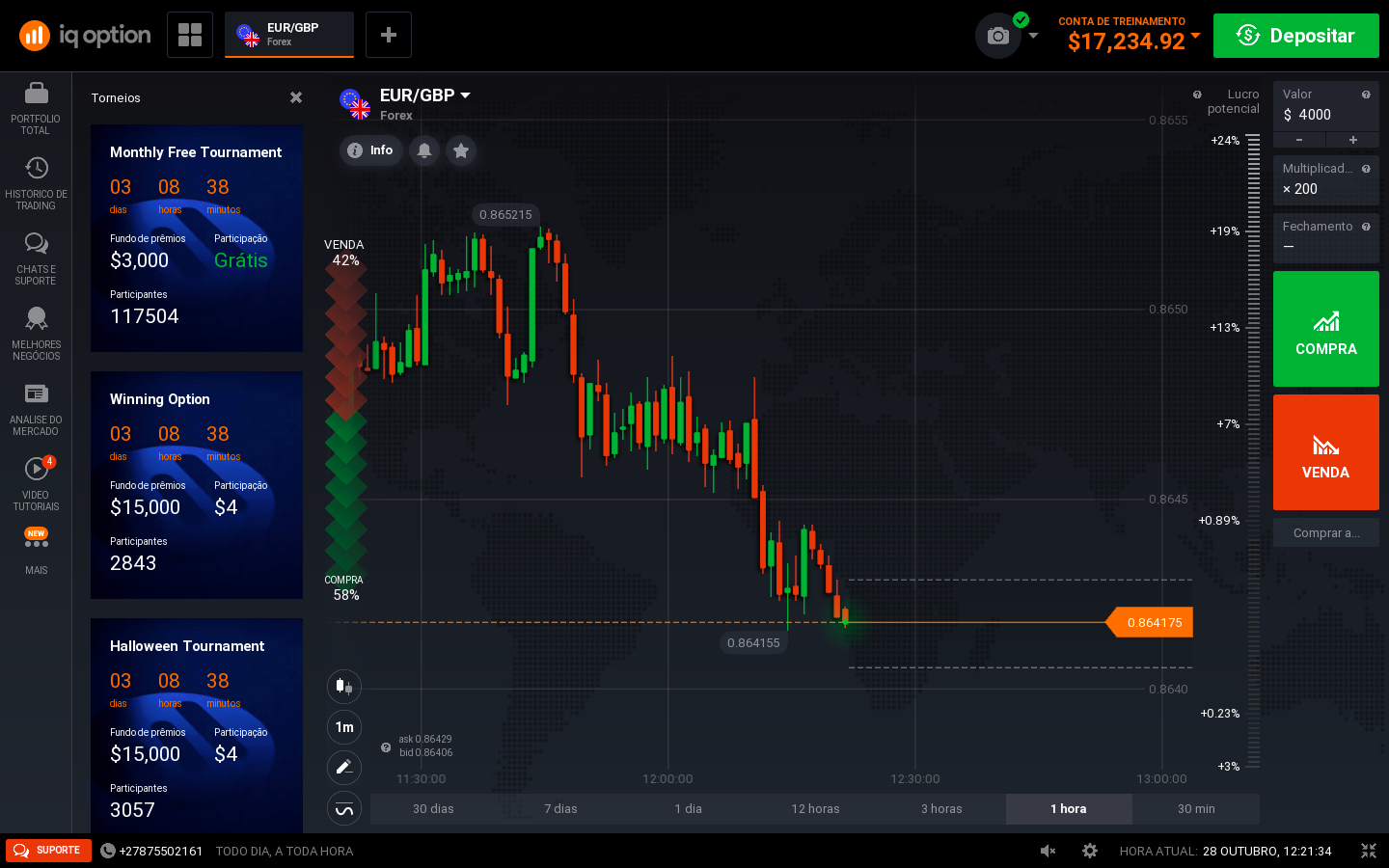This screenshot has width=1389, height=868.
Task: Close the Torneios panel
Action: click(x=296, y=97)
